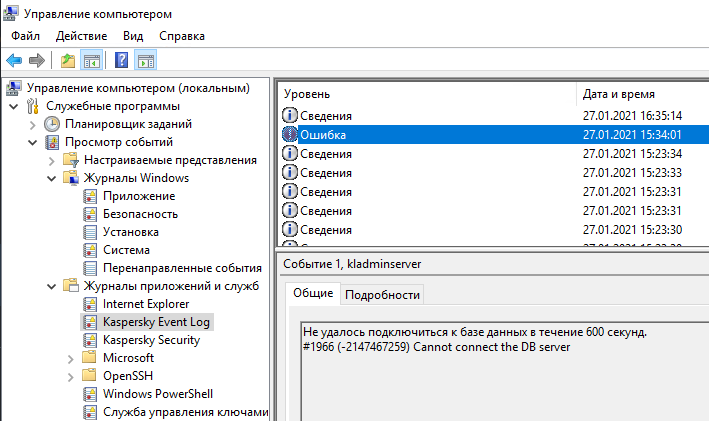Click the Internet Explorer log icon

[x=90, y=304]
